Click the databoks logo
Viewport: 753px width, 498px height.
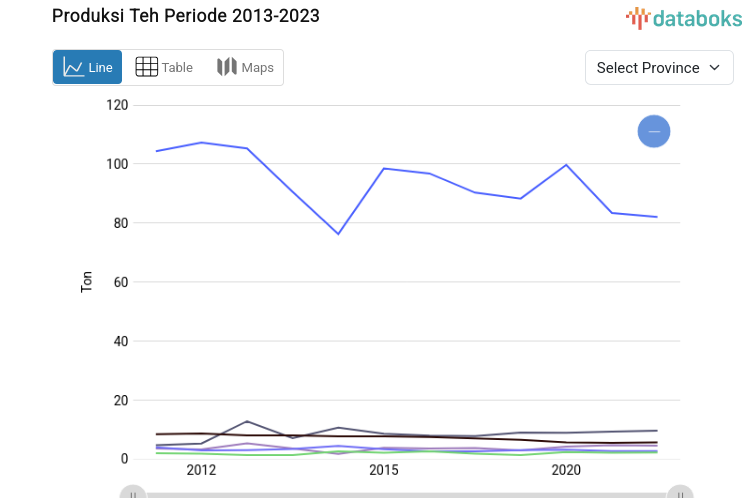(x=684, y=17)
